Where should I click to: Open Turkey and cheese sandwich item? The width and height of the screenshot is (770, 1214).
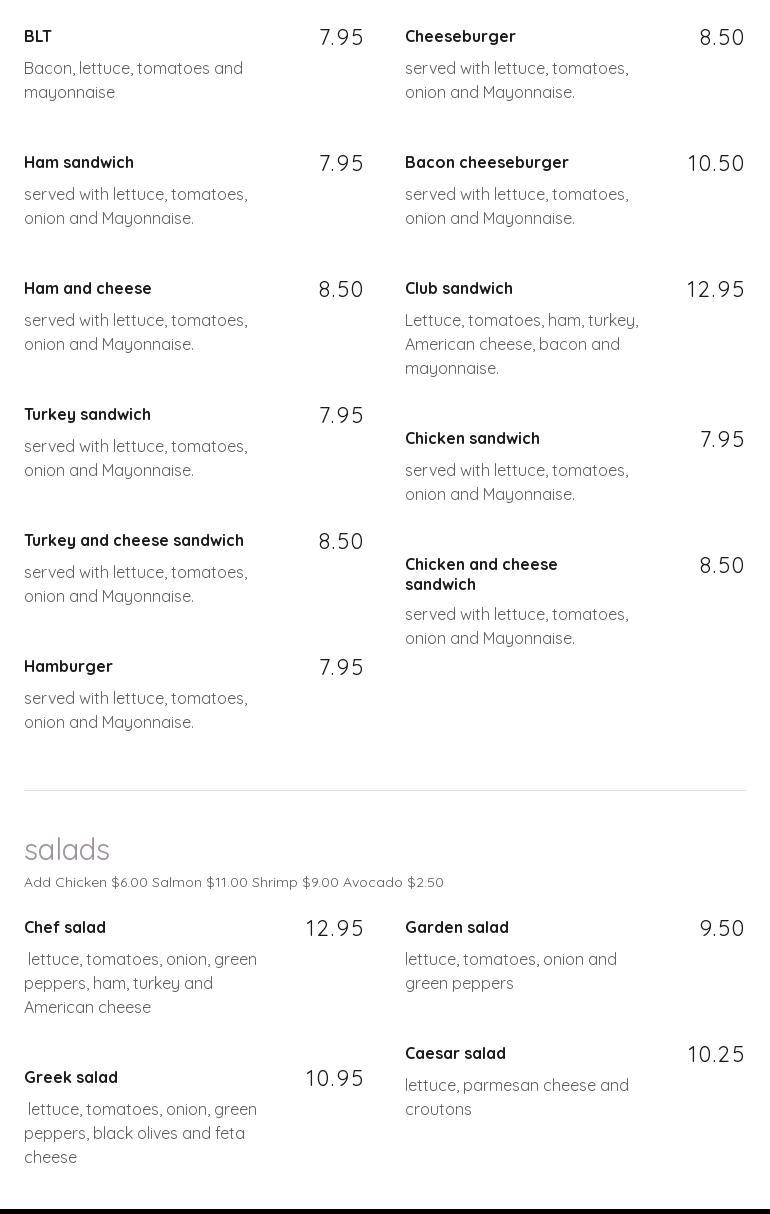point(134,541)
